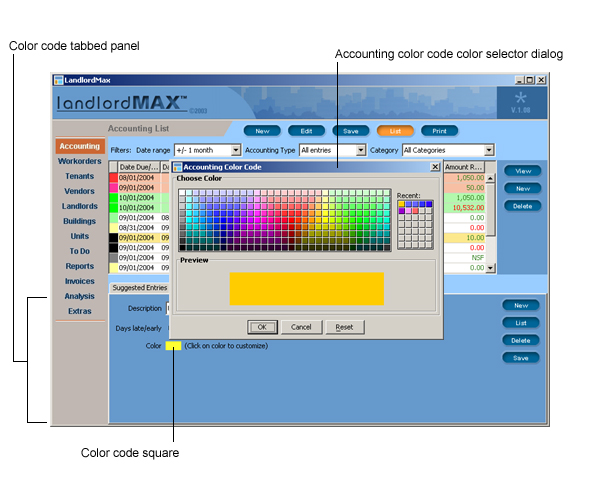Open the Tenants section
Viewport: 600px width, 500px height.
coord(80,176)
